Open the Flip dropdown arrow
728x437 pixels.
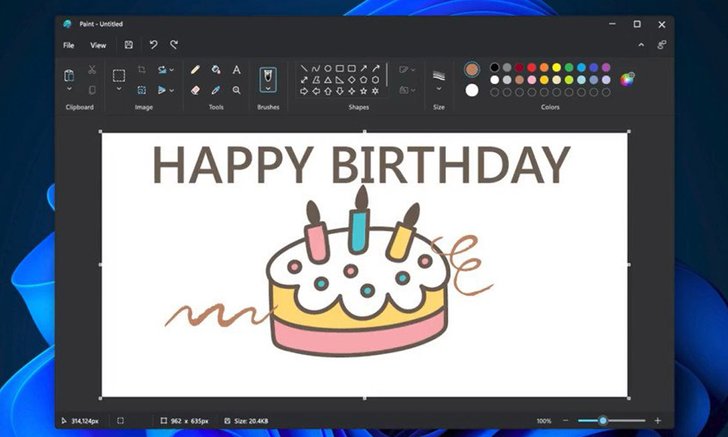click(172, 91)
